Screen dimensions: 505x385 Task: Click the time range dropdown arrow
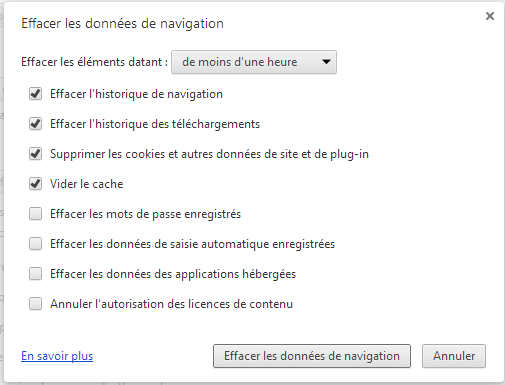(x=326, y=62)
